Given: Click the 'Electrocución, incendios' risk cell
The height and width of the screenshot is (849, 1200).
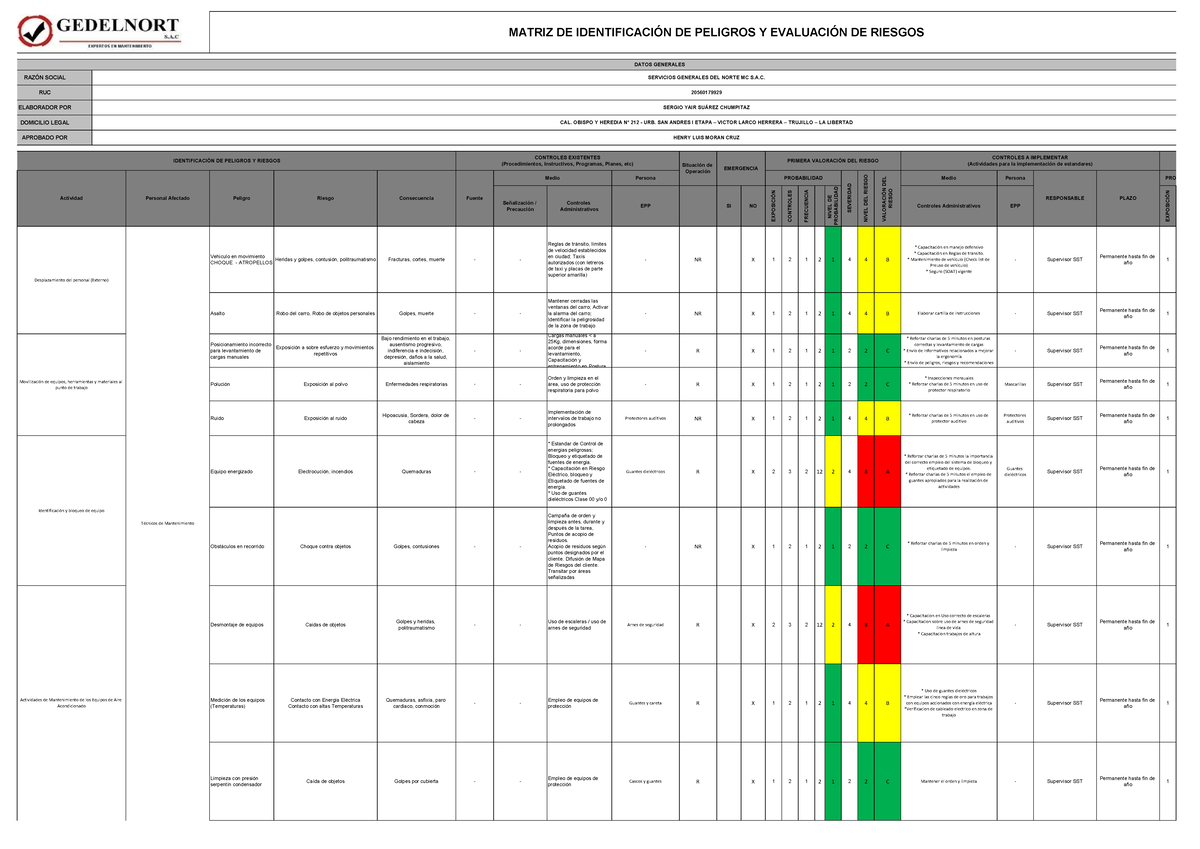Looking at the screenshot, I should point(326,472).
